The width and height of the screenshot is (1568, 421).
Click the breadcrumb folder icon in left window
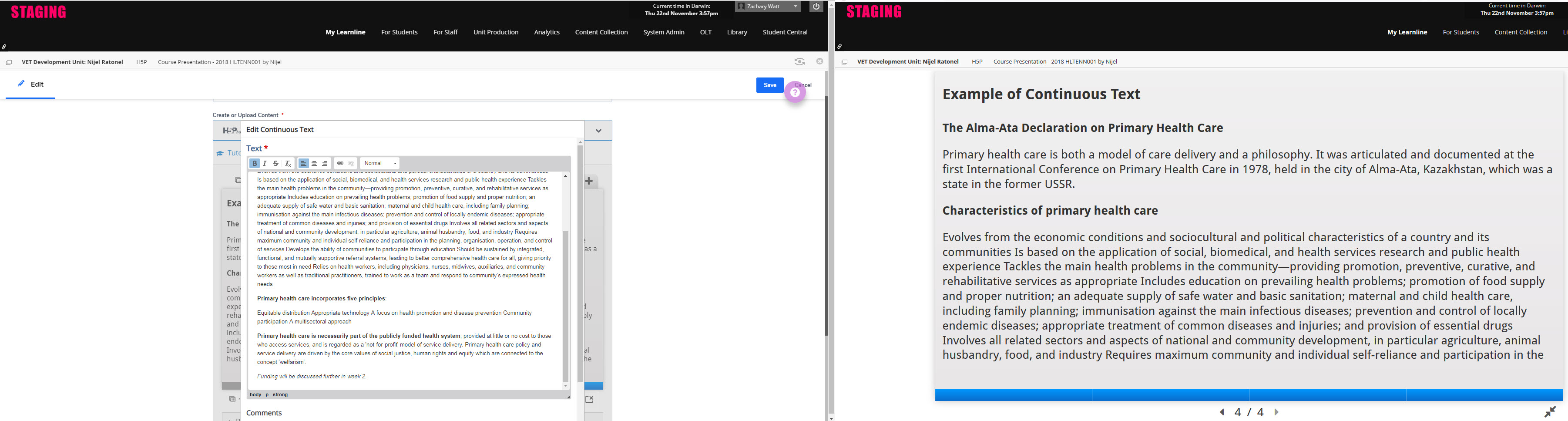[9, 62]
